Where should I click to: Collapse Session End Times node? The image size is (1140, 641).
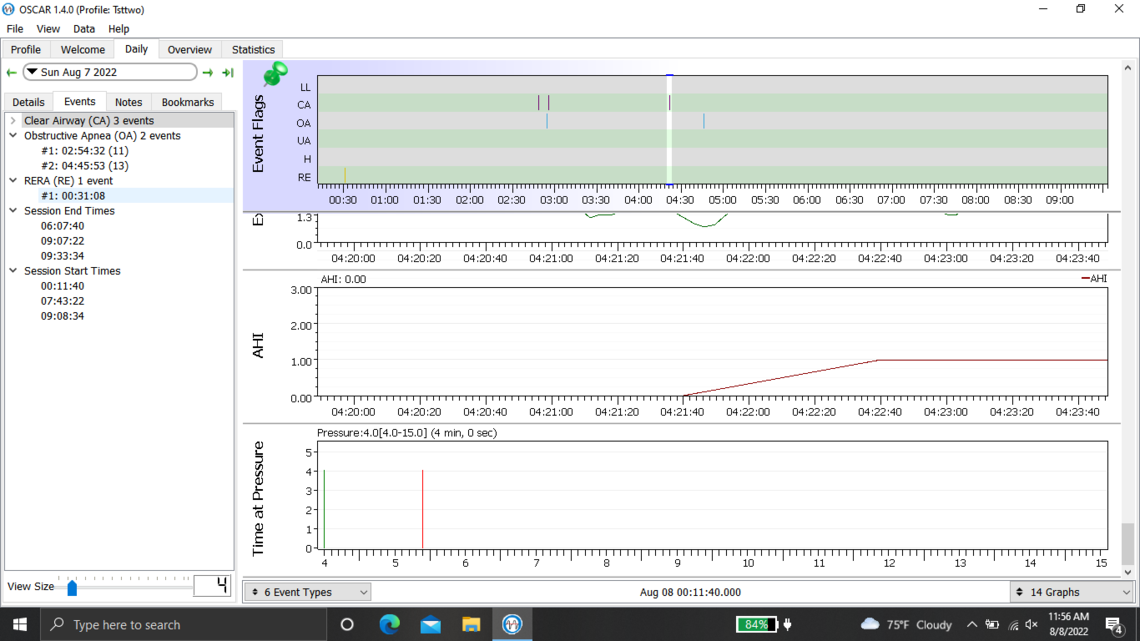(13, 211)
